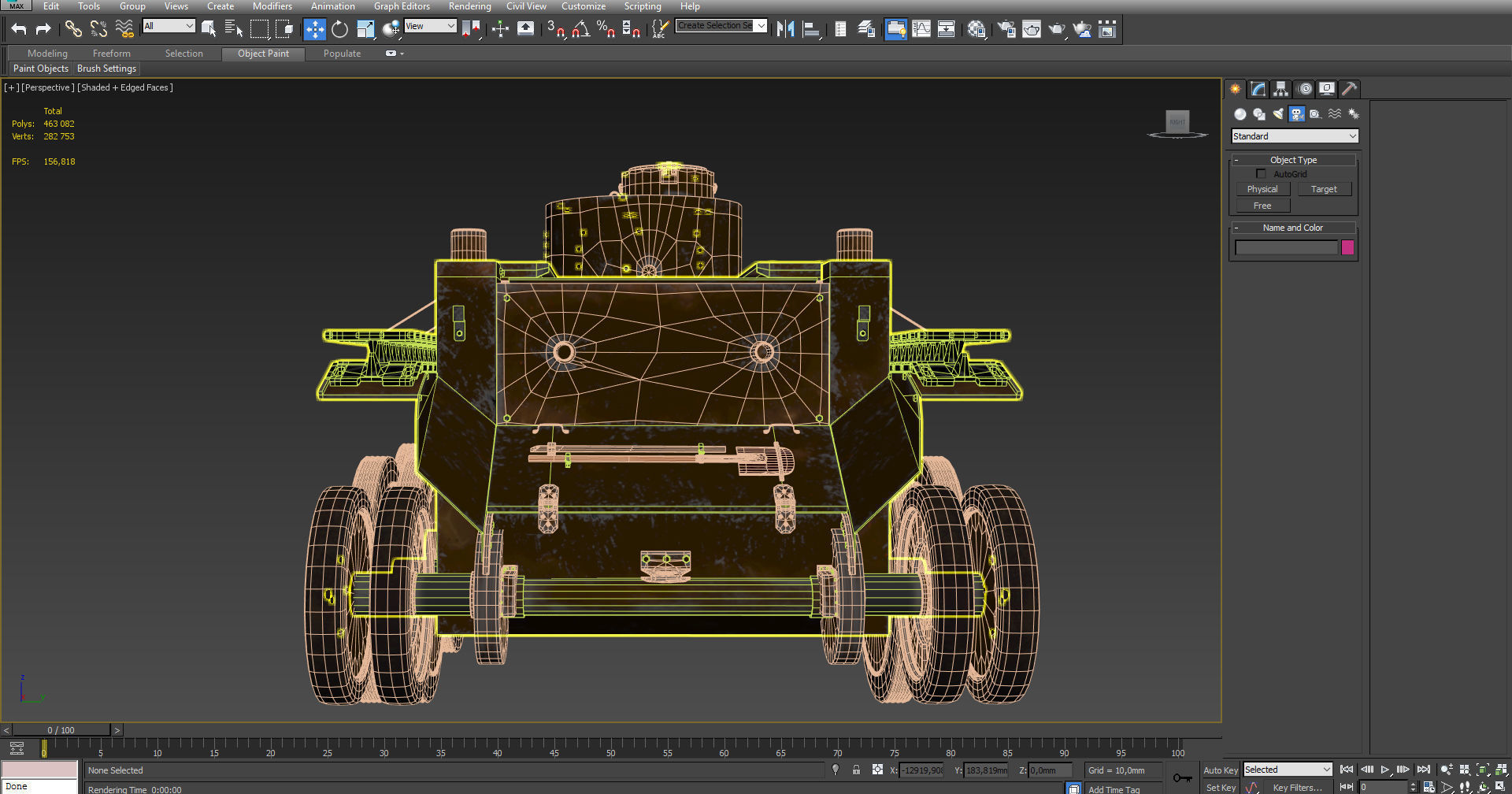1512x794 pixels.
Task: Click the Redo arrow icon
Action: point(43,29)
